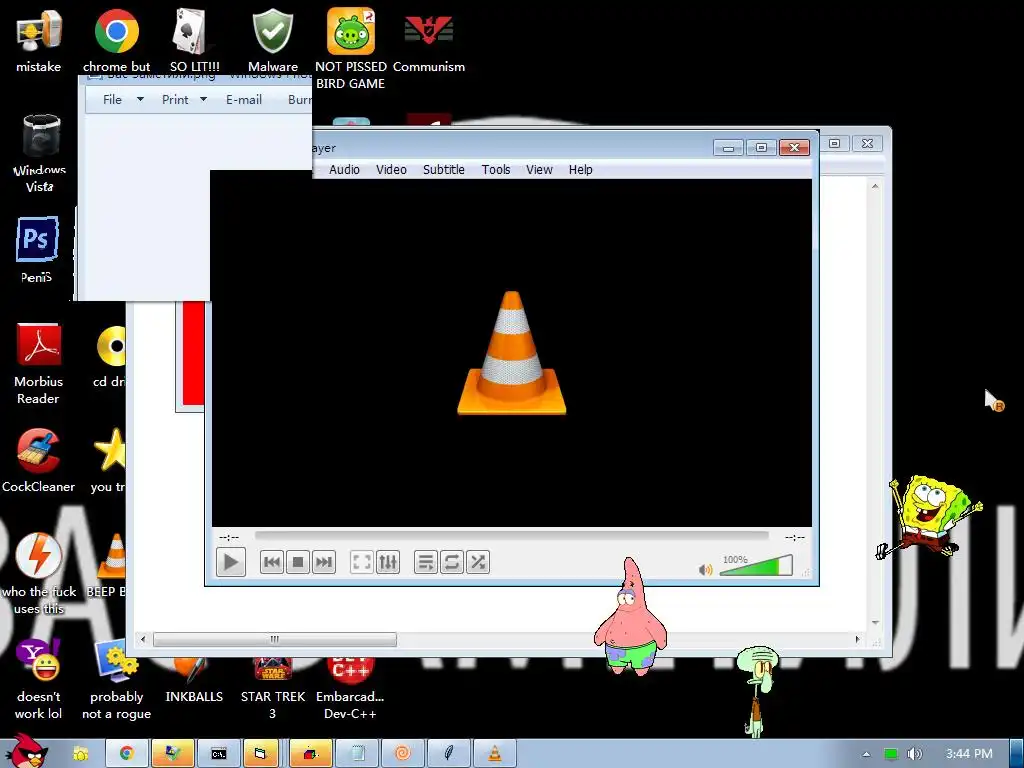Image resolution: width=1024 pixels, height=768 pixels.
Task: Click the system tray volume speaker
Action: (x=914, y=754)
